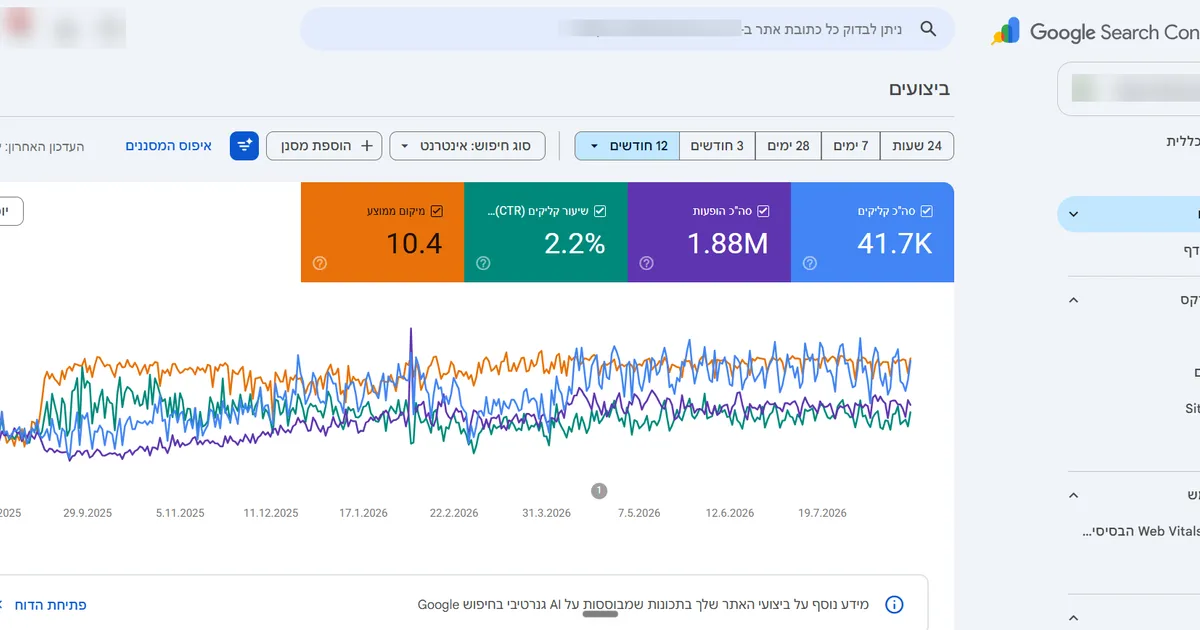Screen dimensions: 1200x630
Task: Select 7 ימים time range
Action: pyautogui.click(x=851, y=146)
